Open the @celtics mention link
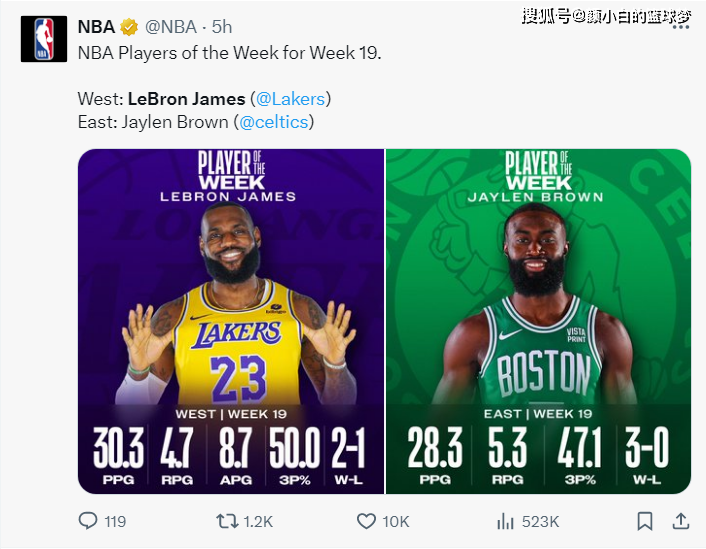Viewport: 706px width, 549px height. point(273,122)
